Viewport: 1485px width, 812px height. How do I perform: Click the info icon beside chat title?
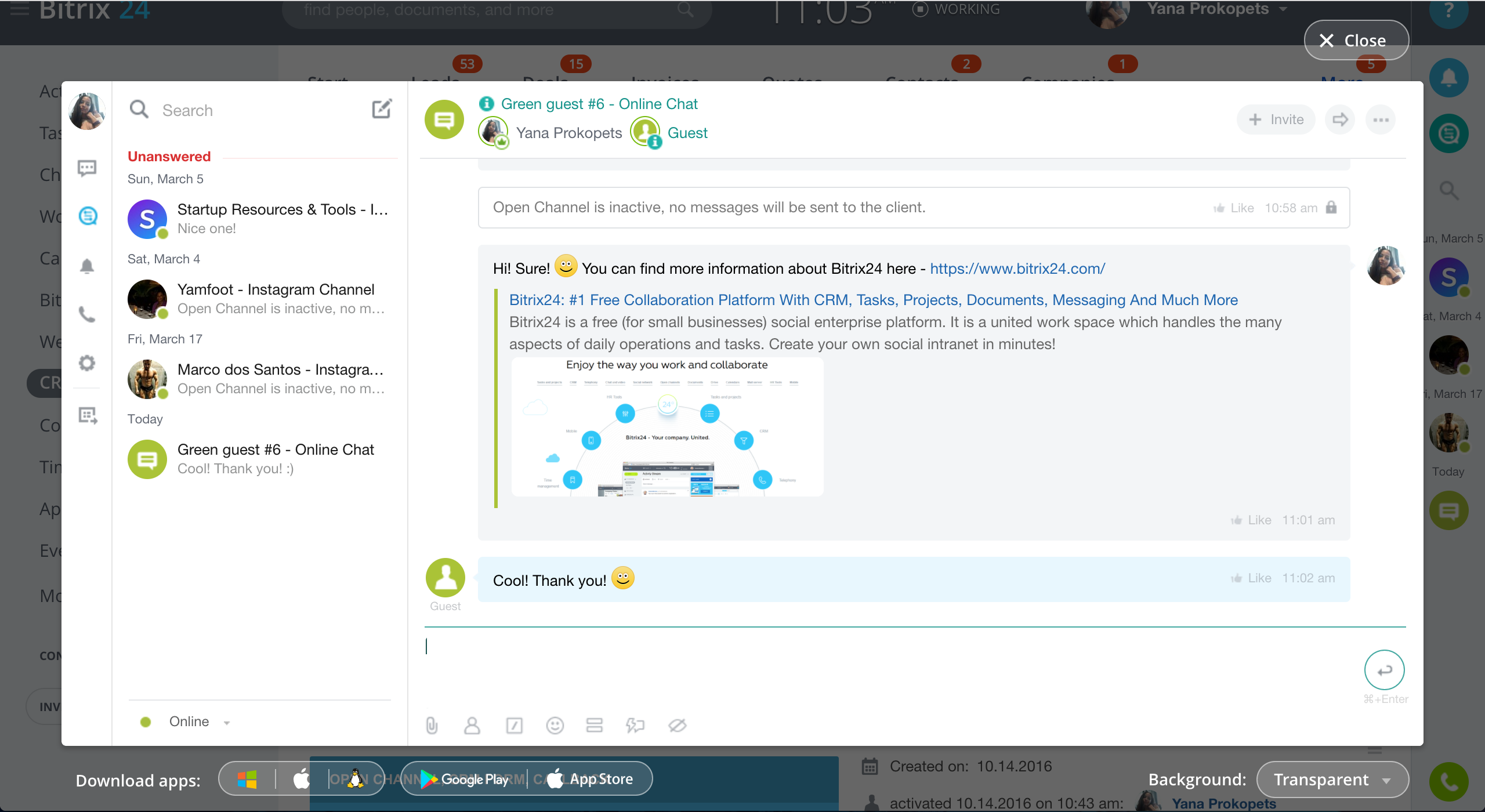coord(486,104)
